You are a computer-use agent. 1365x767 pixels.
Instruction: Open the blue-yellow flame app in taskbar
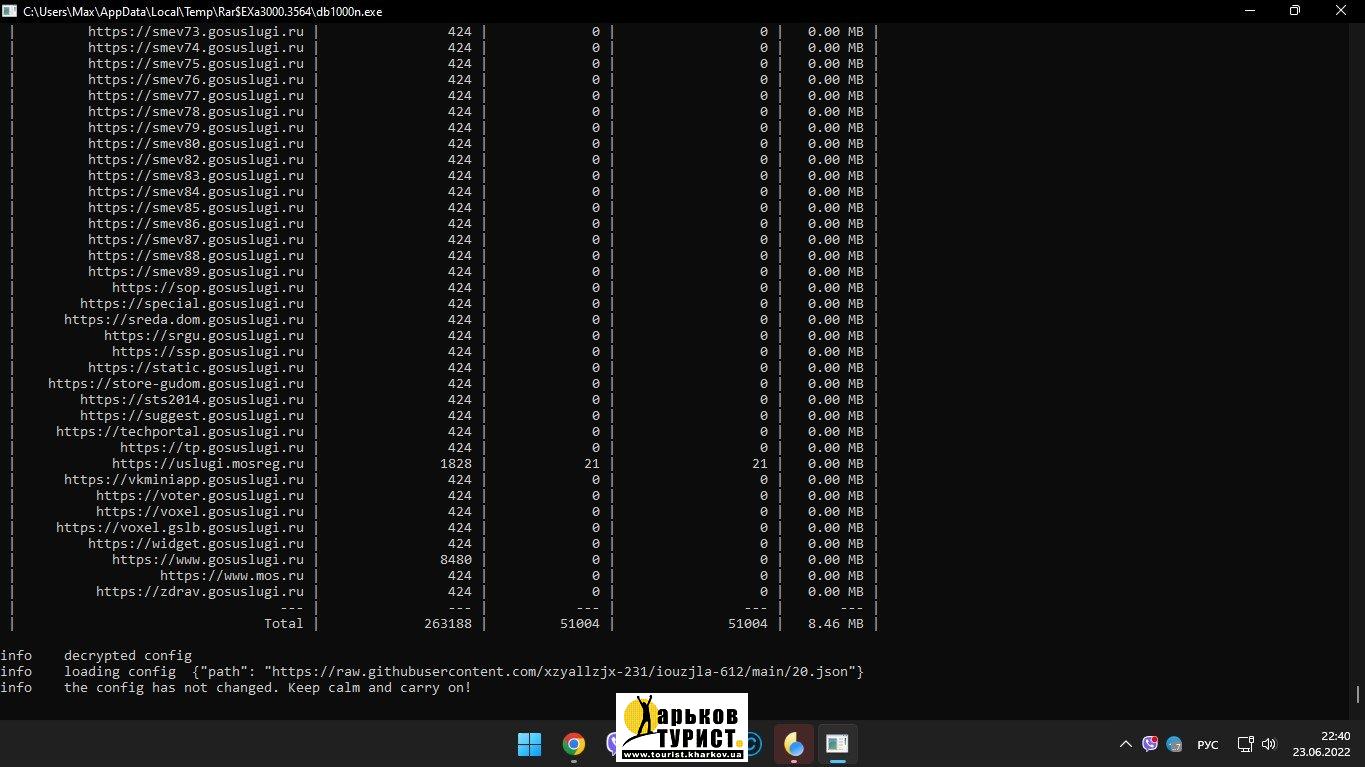(794, 744)
